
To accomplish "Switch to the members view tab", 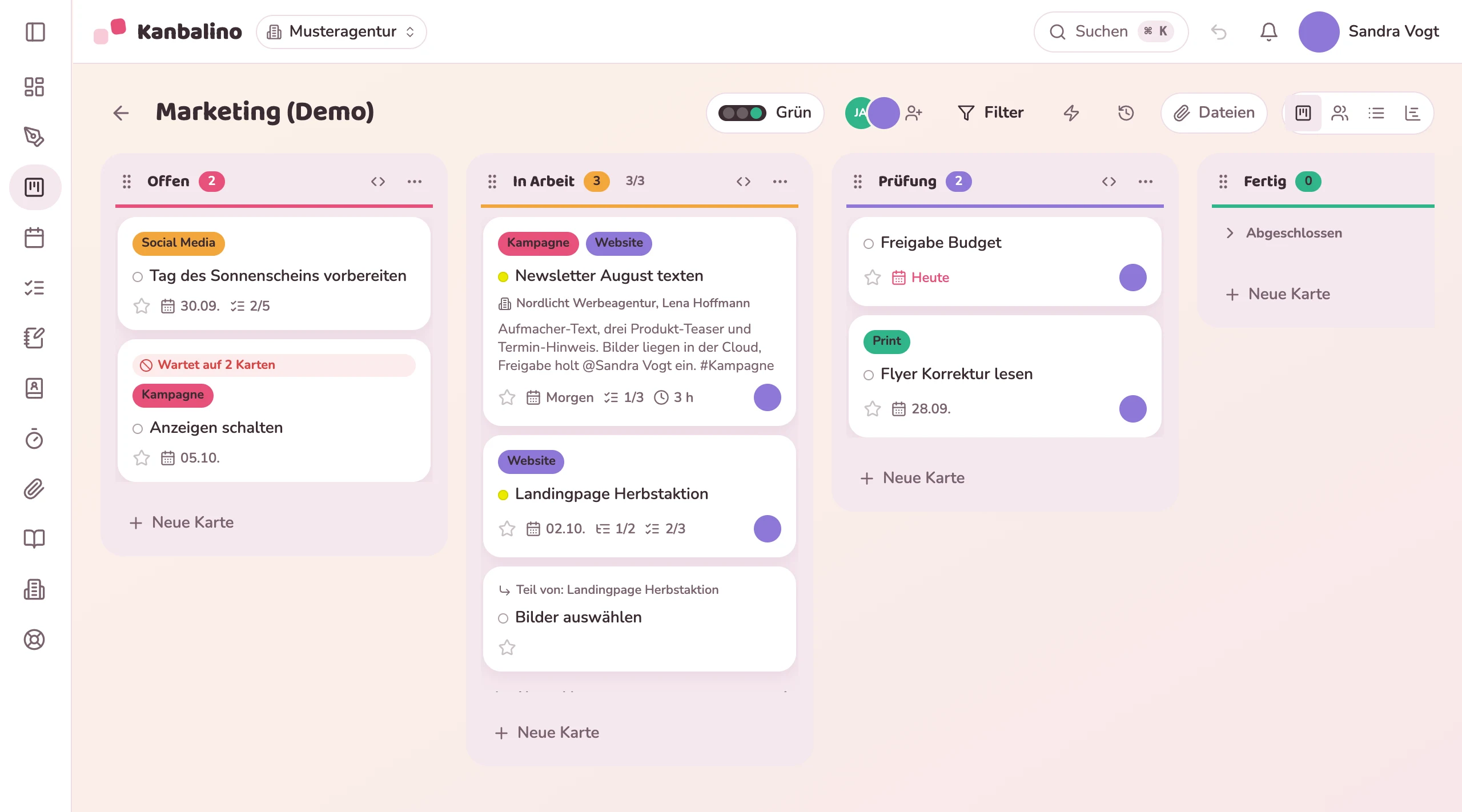I will point(1340,113).
